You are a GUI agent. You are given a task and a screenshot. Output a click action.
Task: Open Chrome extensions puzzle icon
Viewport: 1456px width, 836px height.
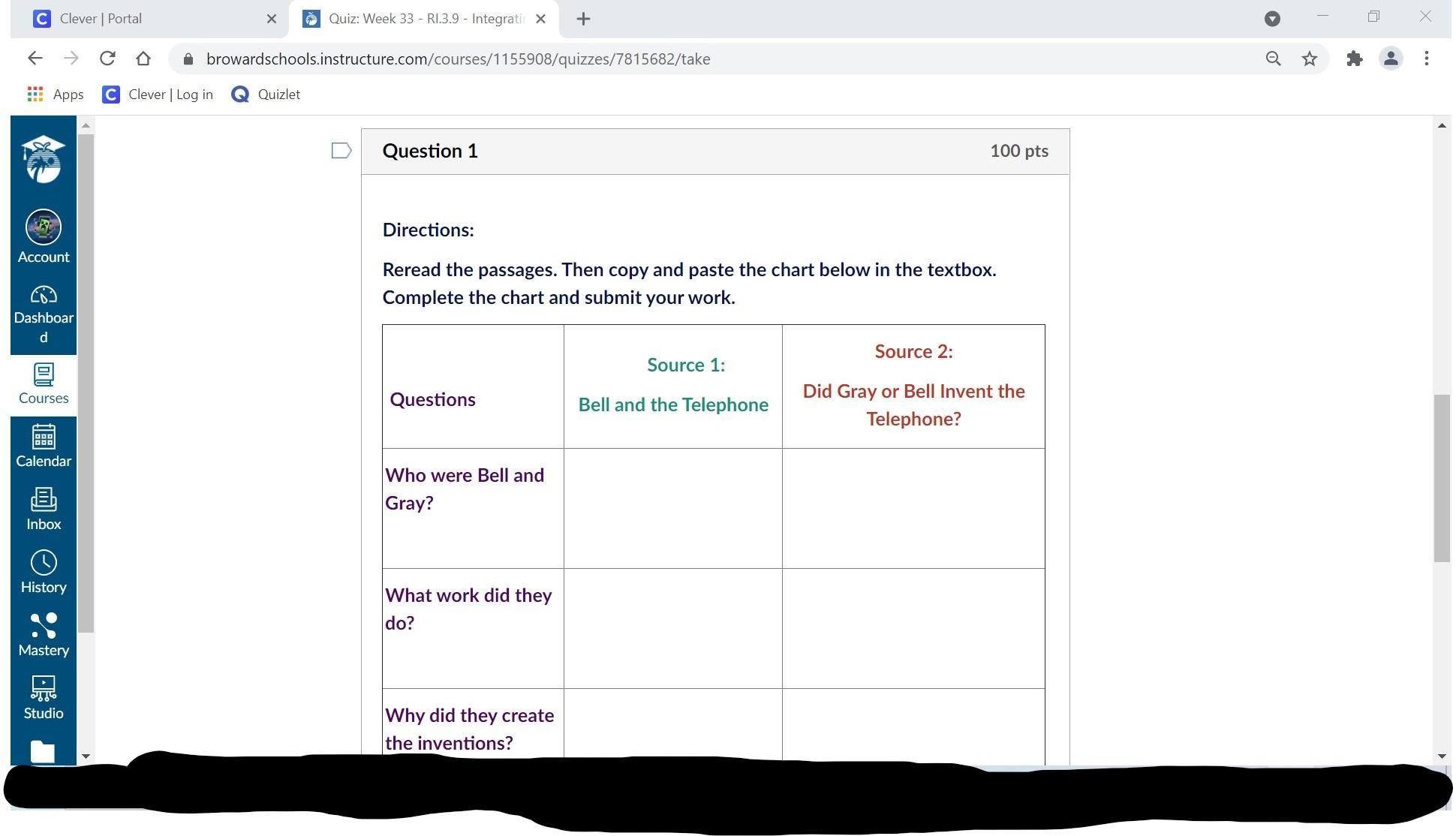coord(1355,59)
